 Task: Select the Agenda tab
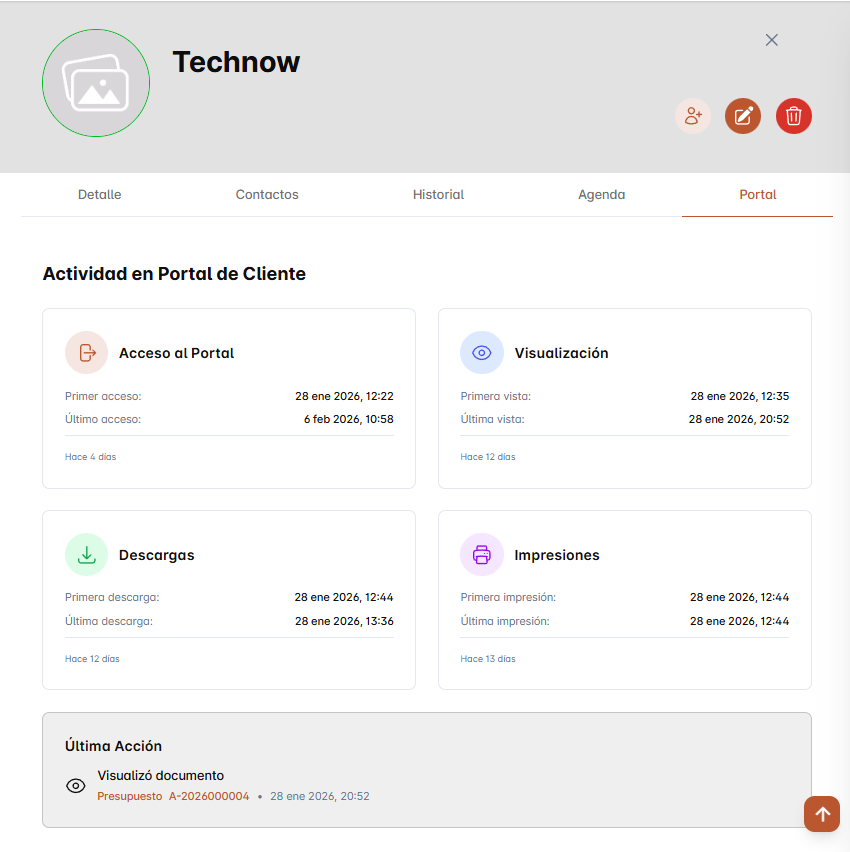602,195
